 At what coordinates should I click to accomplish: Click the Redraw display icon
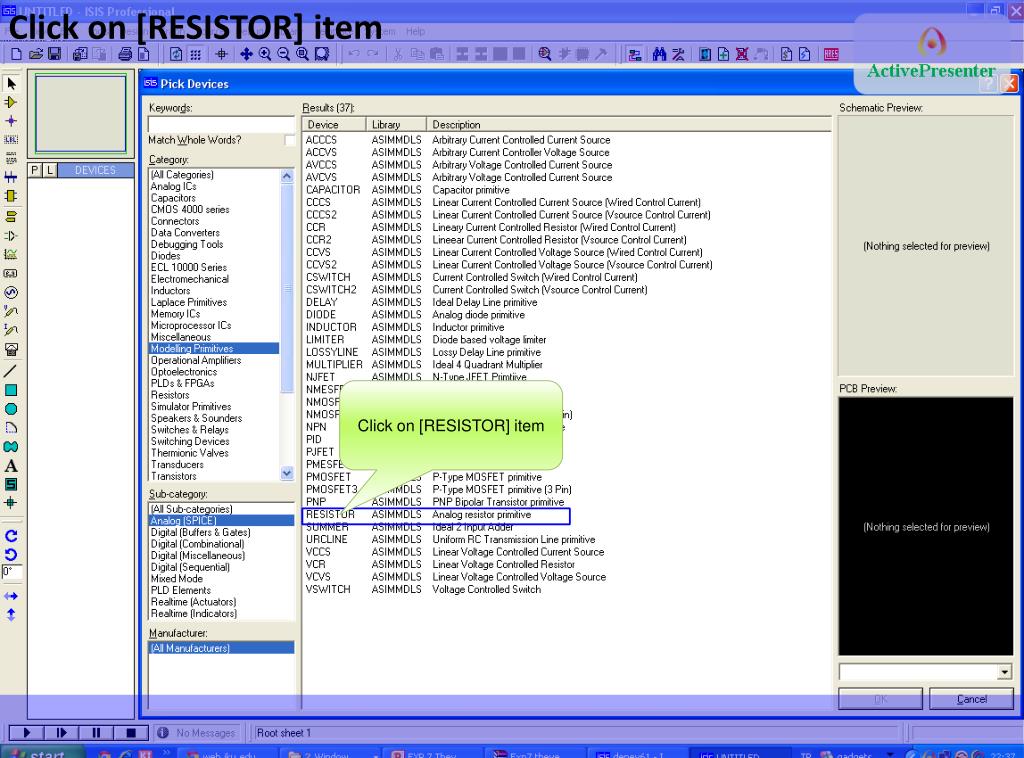(x=176, y=54)
